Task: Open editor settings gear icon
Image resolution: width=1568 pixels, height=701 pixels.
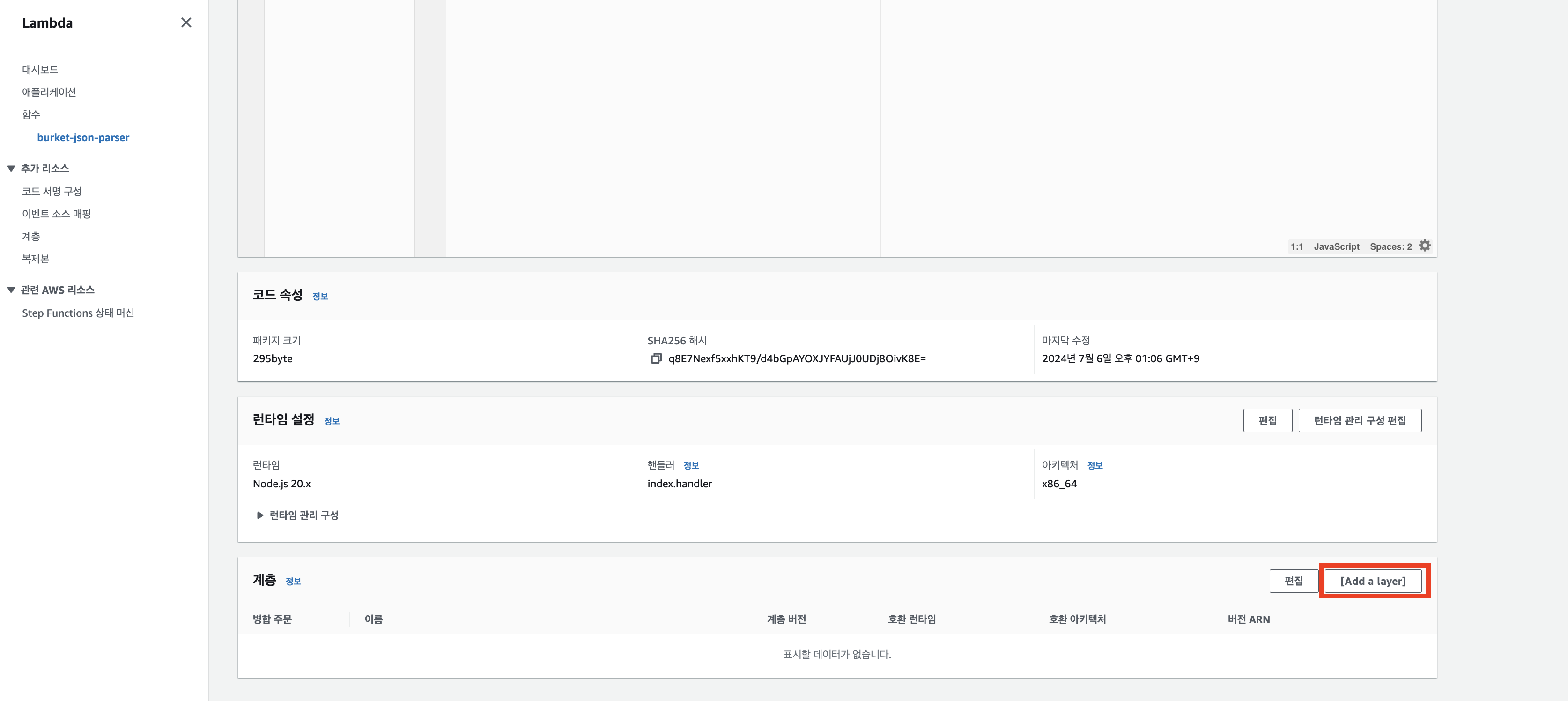Action: click(x=1424, y=246)
